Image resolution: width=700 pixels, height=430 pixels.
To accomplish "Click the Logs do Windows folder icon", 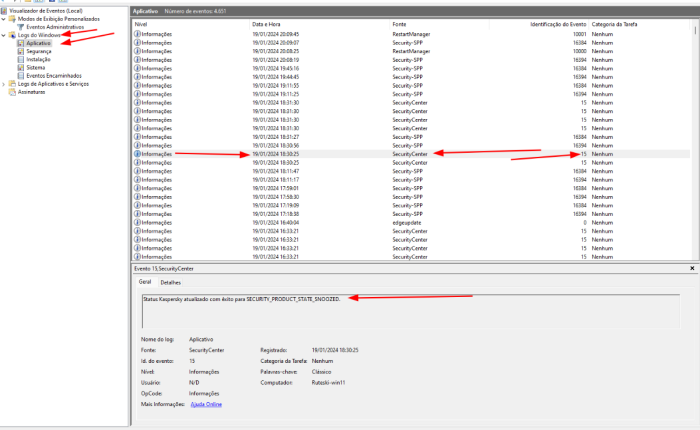I will [12, 35].
